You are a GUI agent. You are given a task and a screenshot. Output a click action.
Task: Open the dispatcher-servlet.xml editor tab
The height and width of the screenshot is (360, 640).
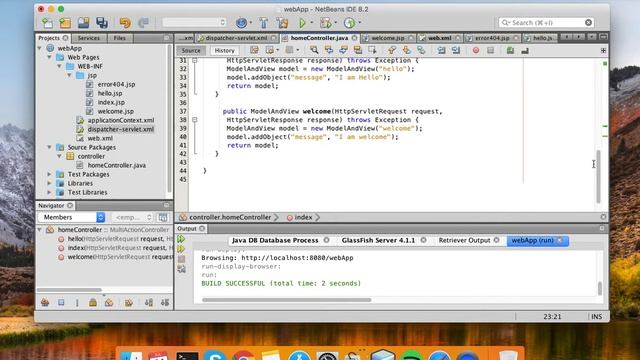point(236,38)
